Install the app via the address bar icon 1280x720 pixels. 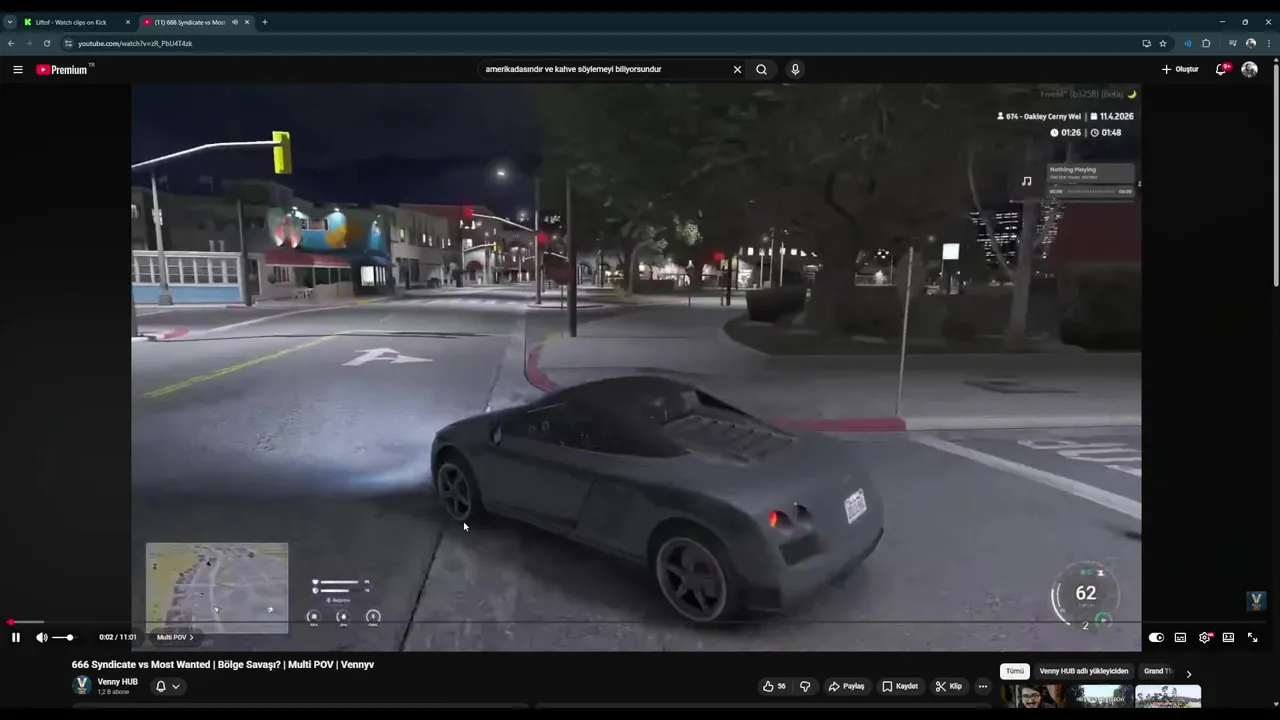(1146, 43)
